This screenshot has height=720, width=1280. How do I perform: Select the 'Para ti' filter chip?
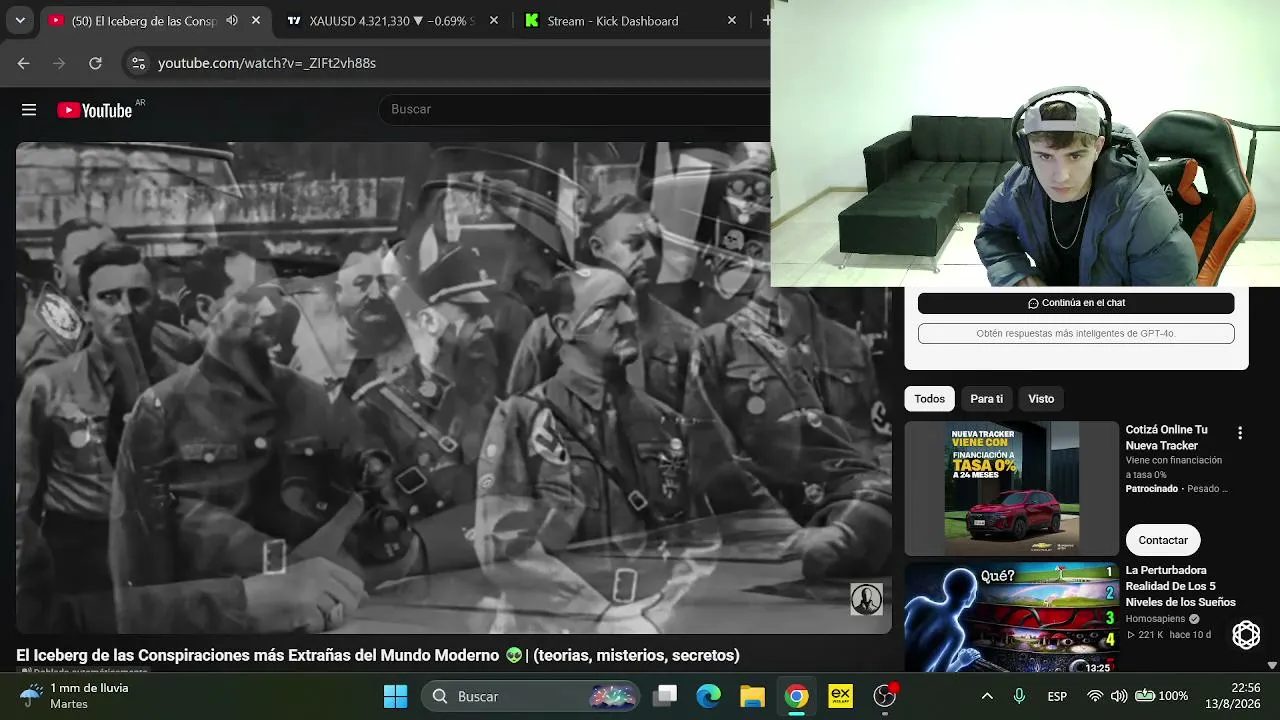click(986, 398)
